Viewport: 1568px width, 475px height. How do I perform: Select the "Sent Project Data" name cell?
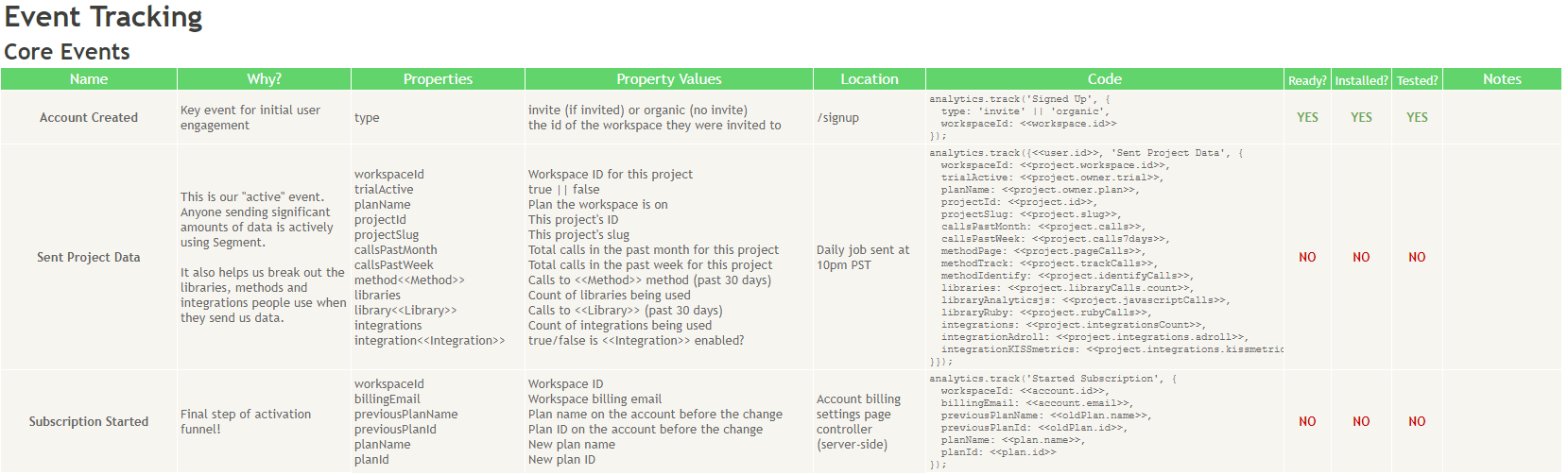coord(89,258)
